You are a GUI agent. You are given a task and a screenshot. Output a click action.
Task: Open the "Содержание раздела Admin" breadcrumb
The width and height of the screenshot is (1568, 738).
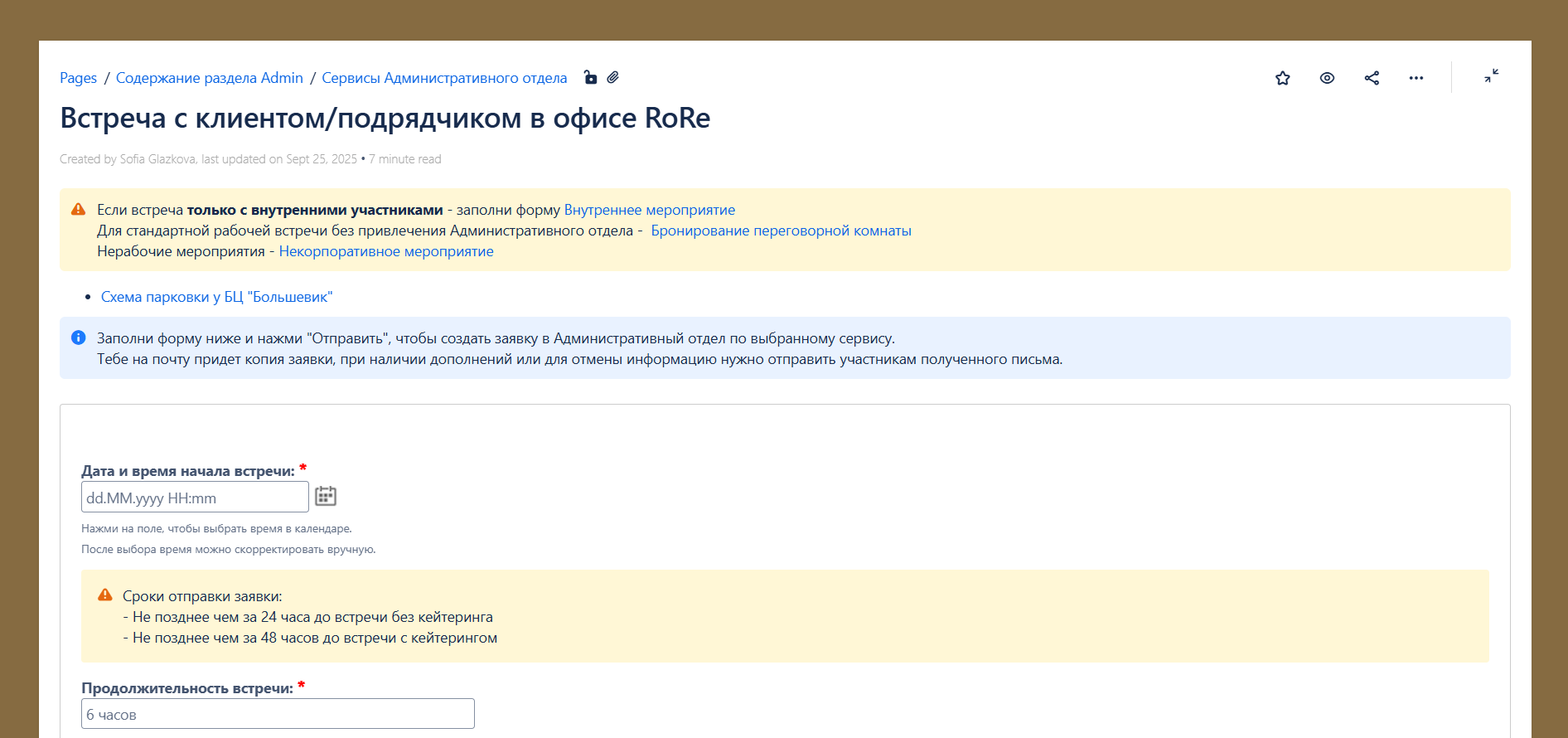pos(210,78)
